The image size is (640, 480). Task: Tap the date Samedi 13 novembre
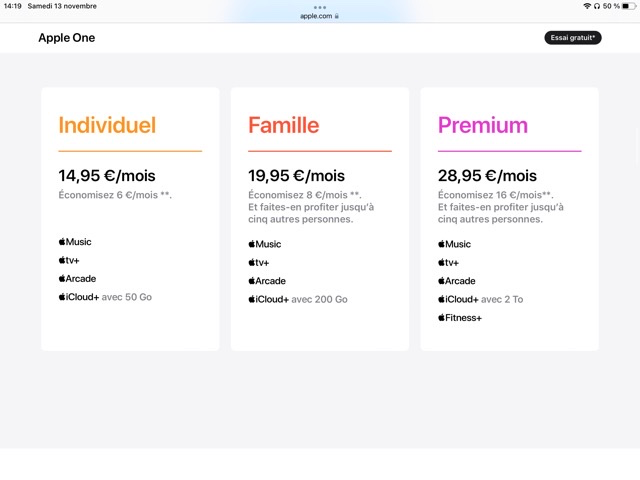(x=62, y=6)
